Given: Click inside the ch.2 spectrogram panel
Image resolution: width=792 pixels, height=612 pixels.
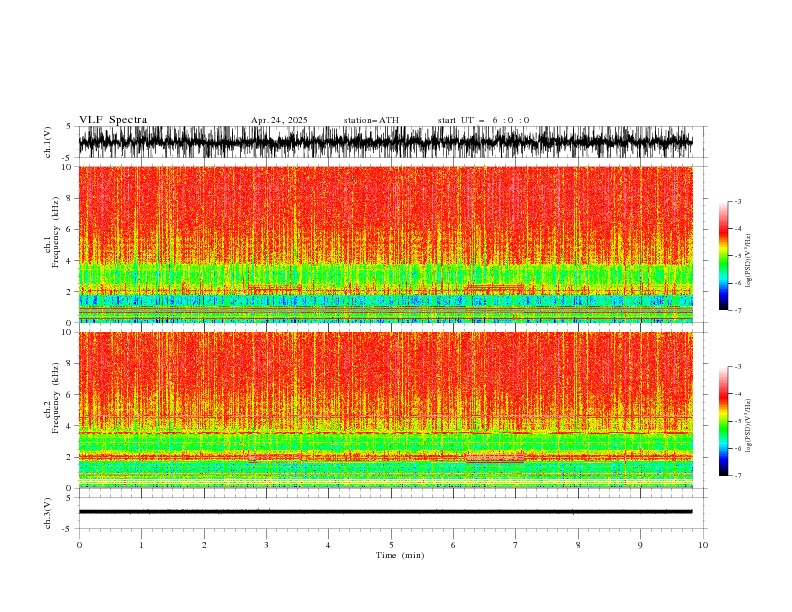Looking at the screenshot, I should coord(385,410).
